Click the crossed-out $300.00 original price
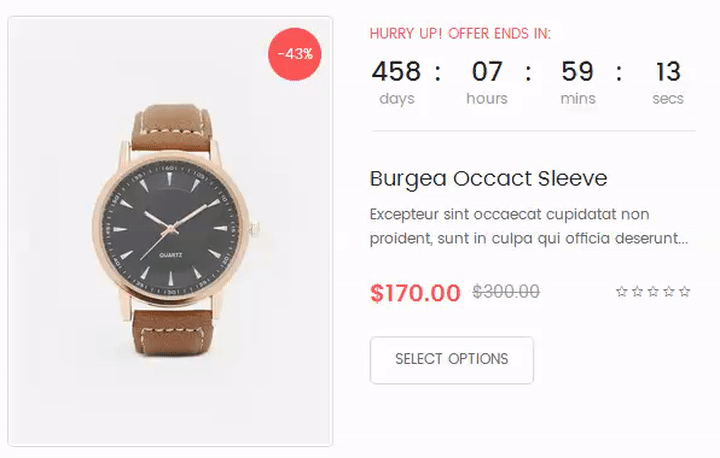The image size is (720, 458). pos(506,292)
